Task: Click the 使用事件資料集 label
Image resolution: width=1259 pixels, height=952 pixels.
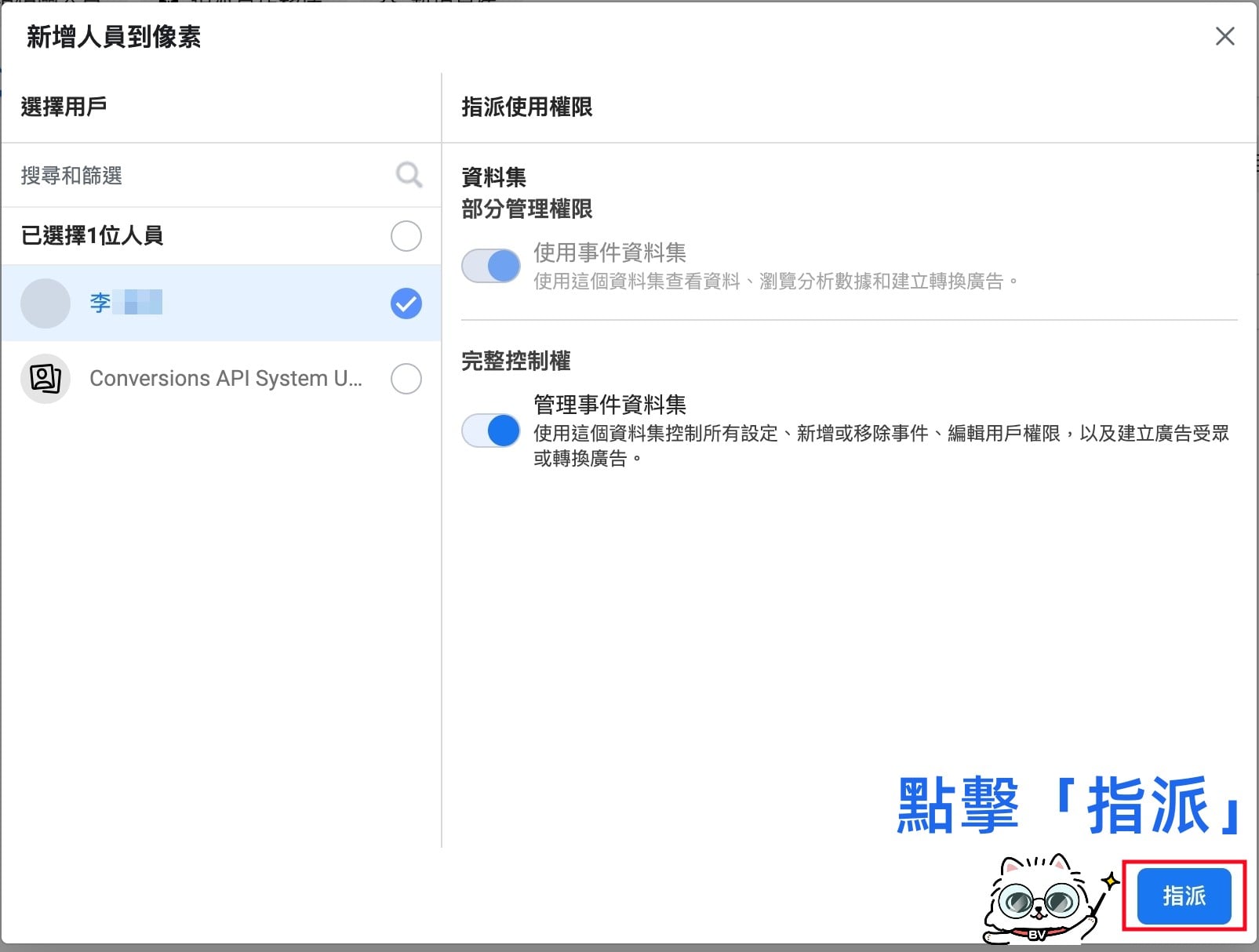Action: tap(609, 253)
